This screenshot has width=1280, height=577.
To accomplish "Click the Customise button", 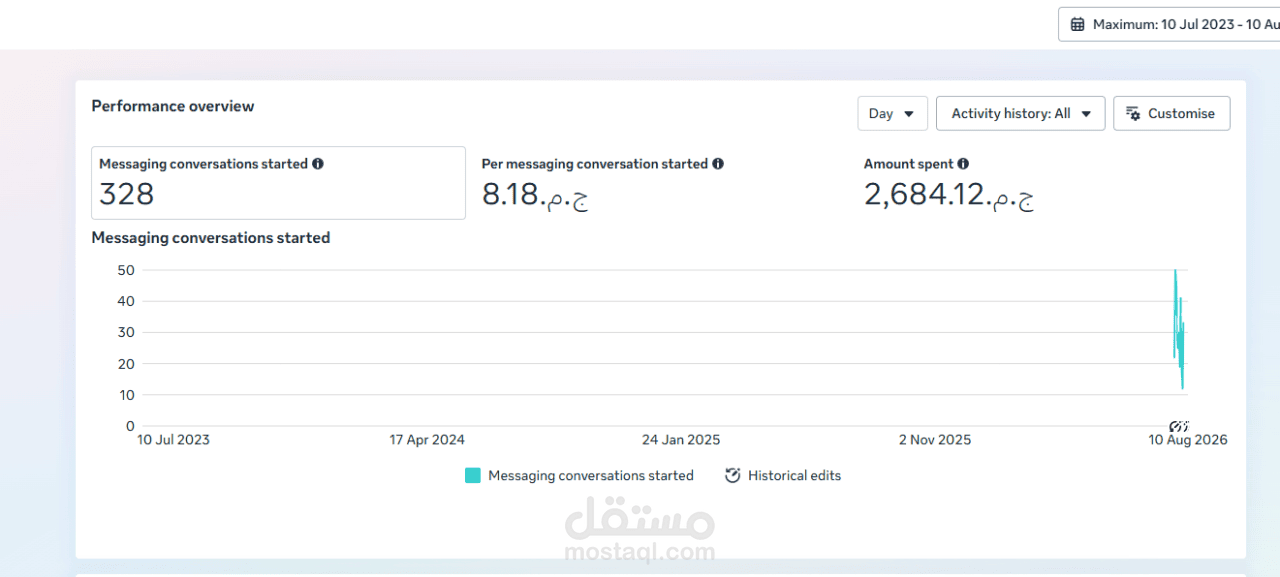I will [x=1171, y=113].
